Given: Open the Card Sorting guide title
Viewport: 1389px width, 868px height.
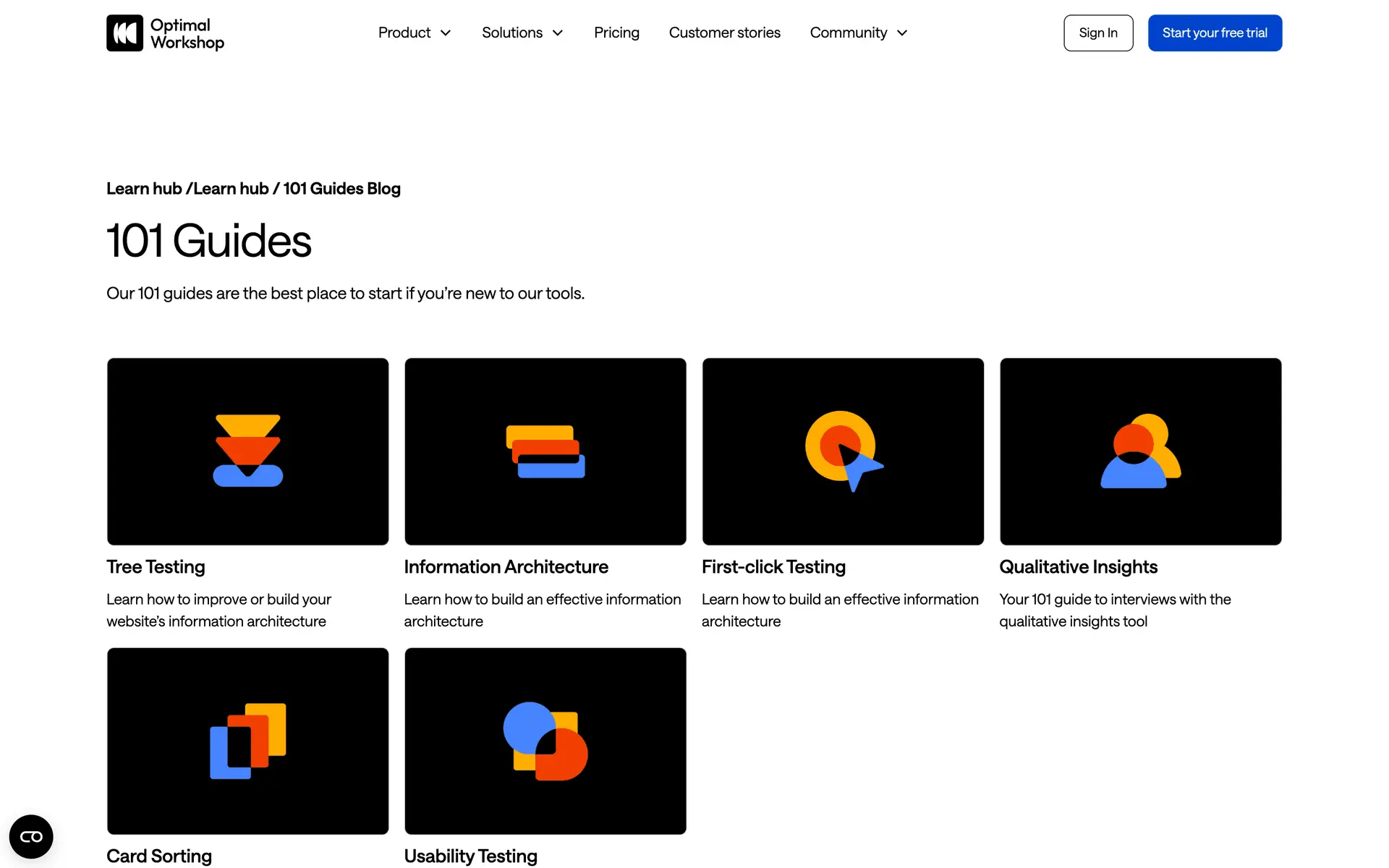Looking at the screenshot, I should [159, 856].
